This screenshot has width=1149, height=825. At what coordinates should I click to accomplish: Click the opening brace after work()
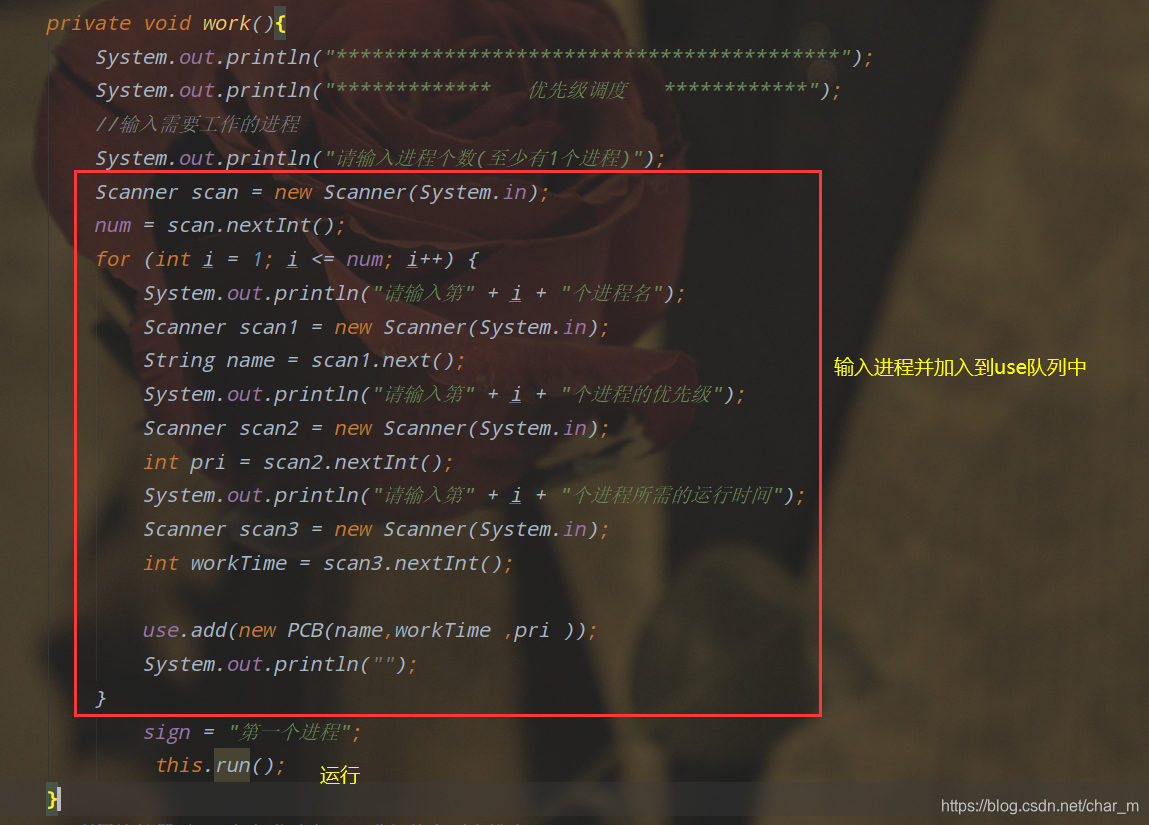click(x=280, y=23)
